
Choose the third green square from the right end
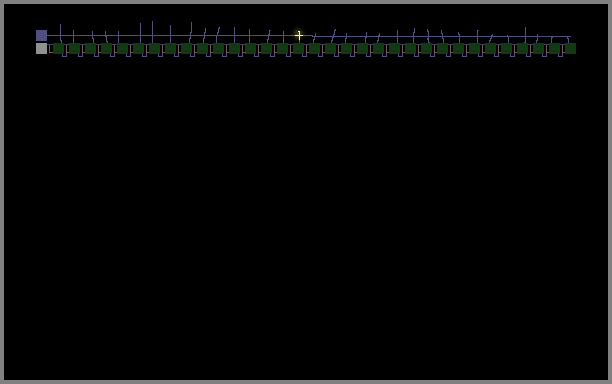pos(538,48)
